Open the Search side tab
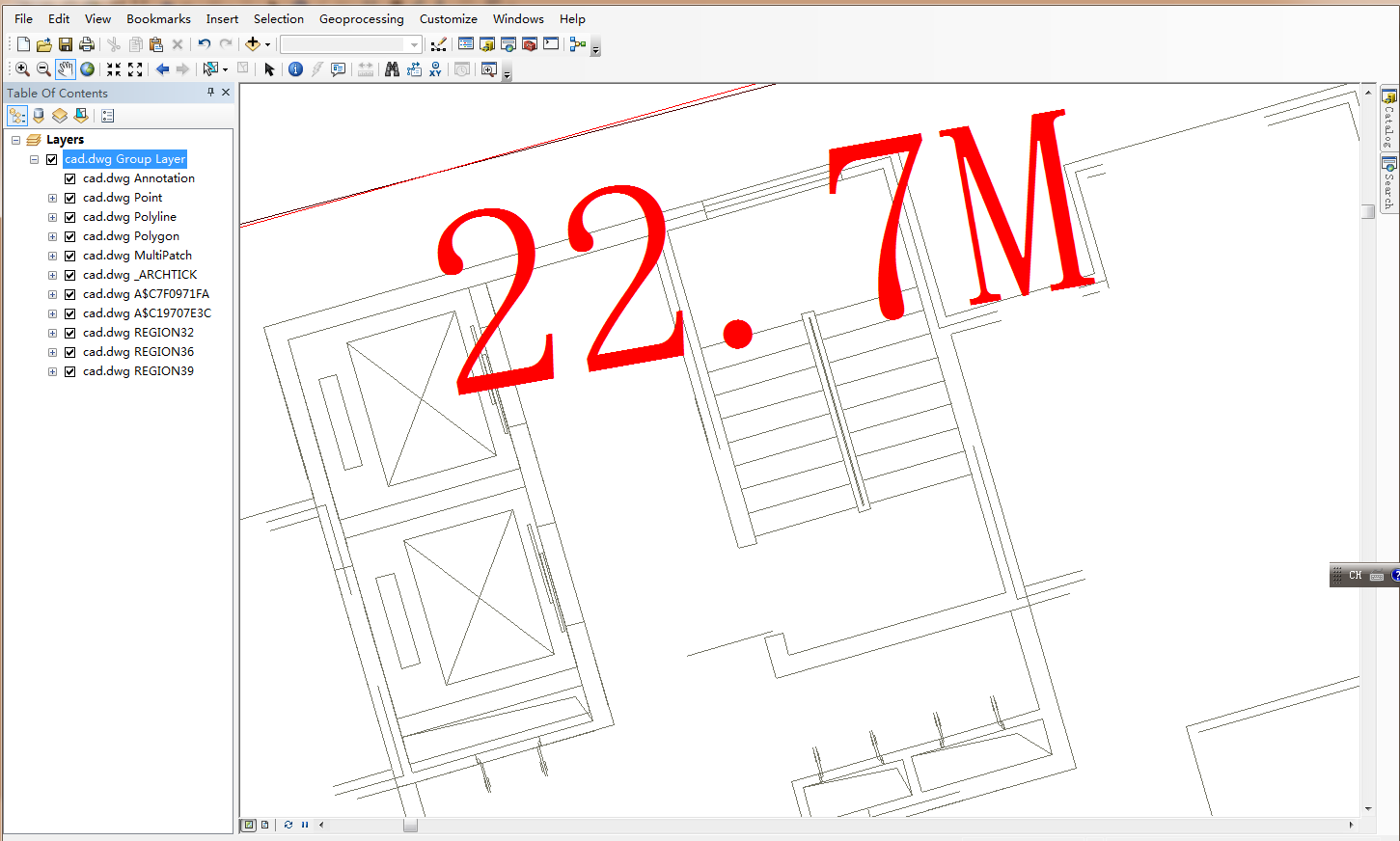Viewport: 1400px width, 841px height. (1389, 184)
